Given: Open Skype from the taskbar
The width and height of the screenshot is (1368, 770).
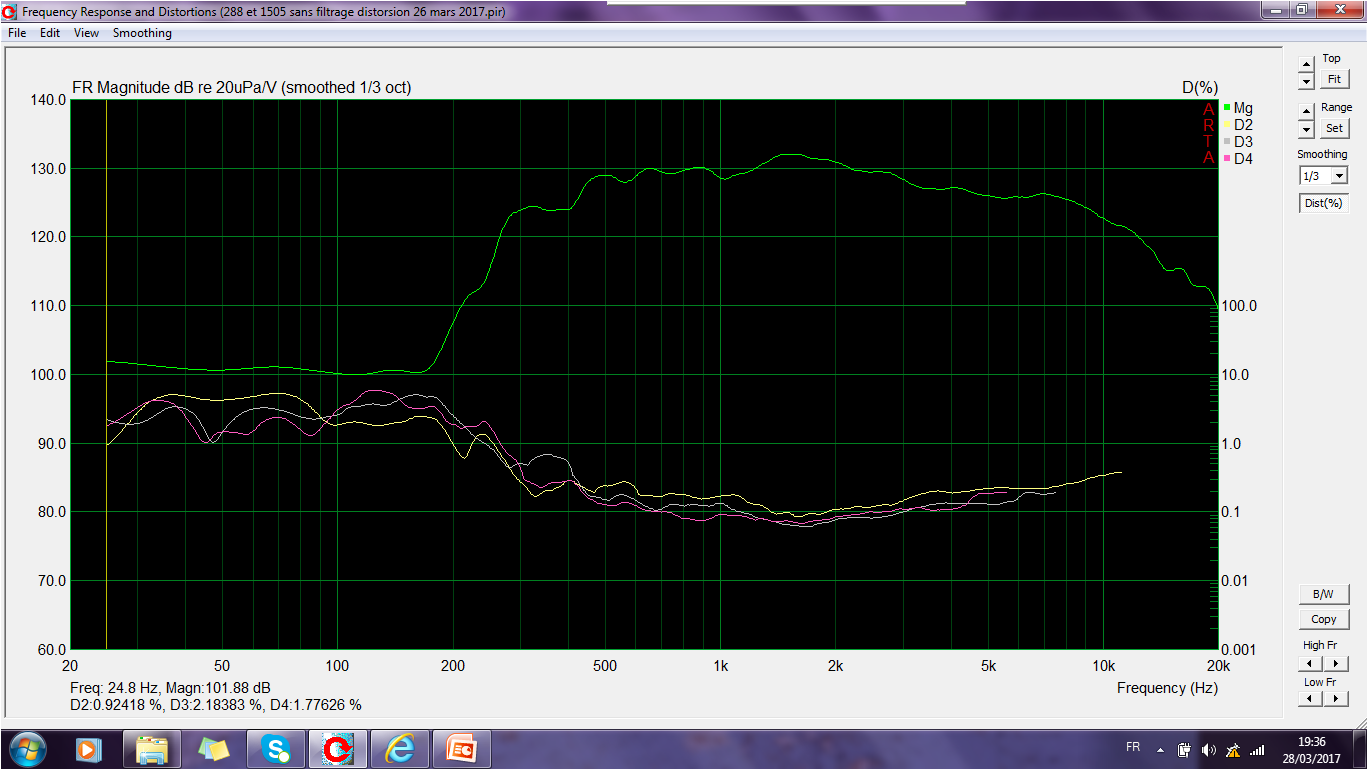Looking at the screenshot, I should pyautogui.click(x=275, y=748).
